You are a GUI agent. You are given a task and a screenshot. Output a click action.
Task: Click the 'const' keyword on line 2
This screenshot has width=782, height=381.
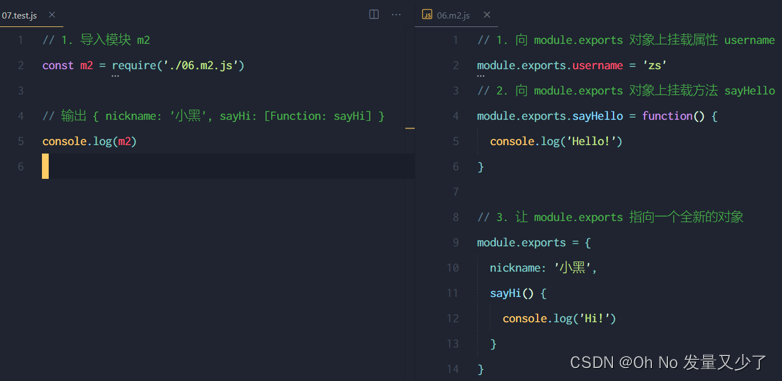(58, 66)
